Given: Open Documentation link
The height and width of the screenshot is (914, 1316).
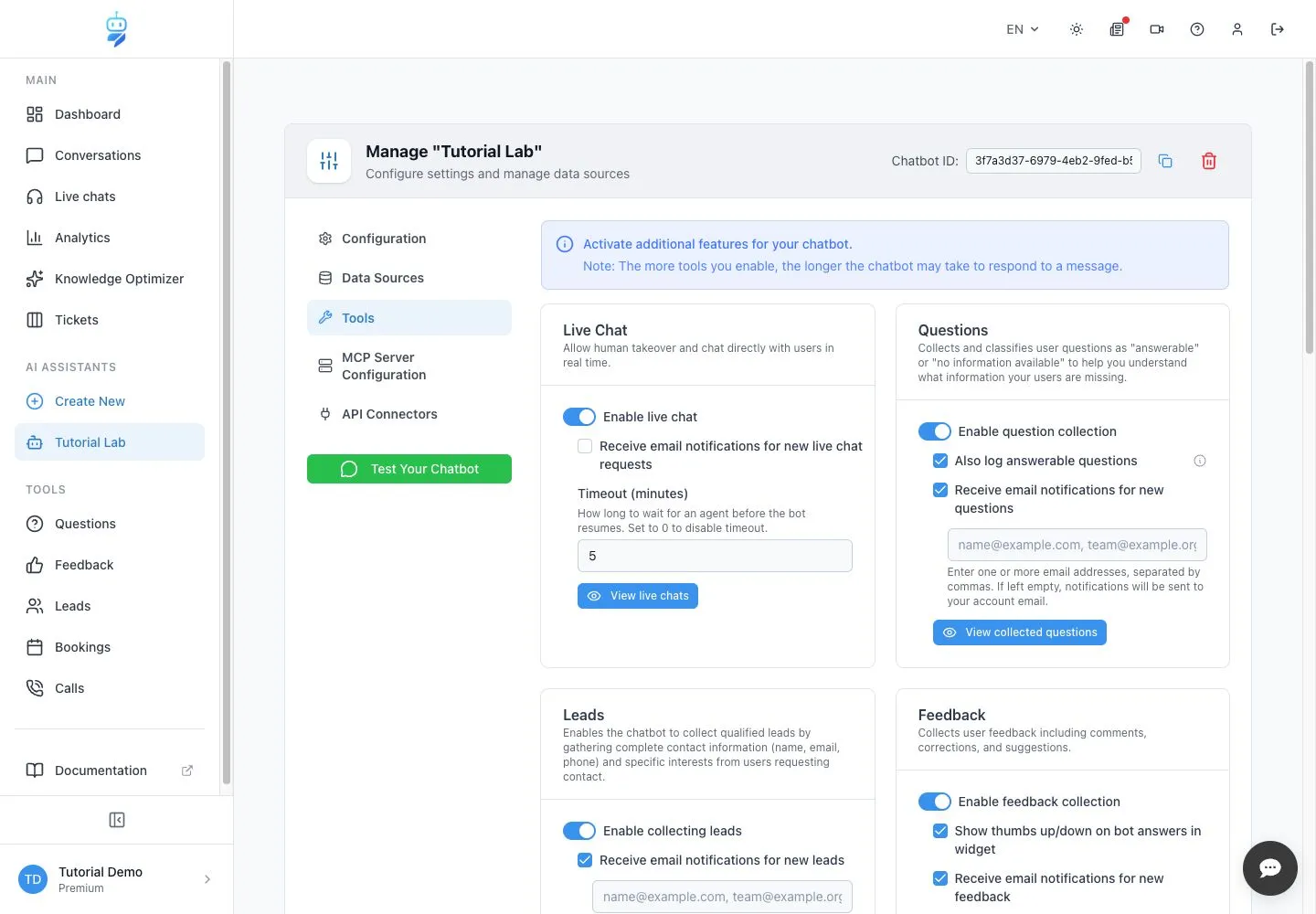Looking at the screenshot, I should coord(110,771).
